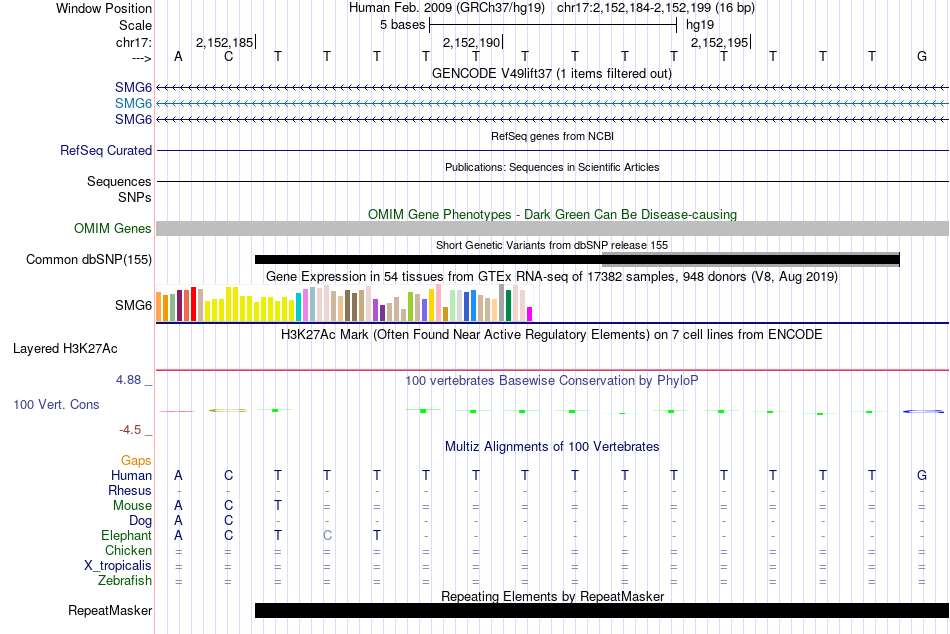This screenshot has height=634, width=950.
Task: Open the GENCODE V49lift37 track title
Action: point(552,73)
